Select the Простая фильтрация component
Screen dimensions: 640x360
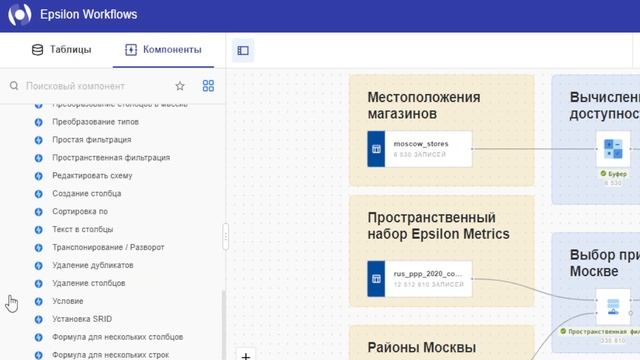pos(92,140)
